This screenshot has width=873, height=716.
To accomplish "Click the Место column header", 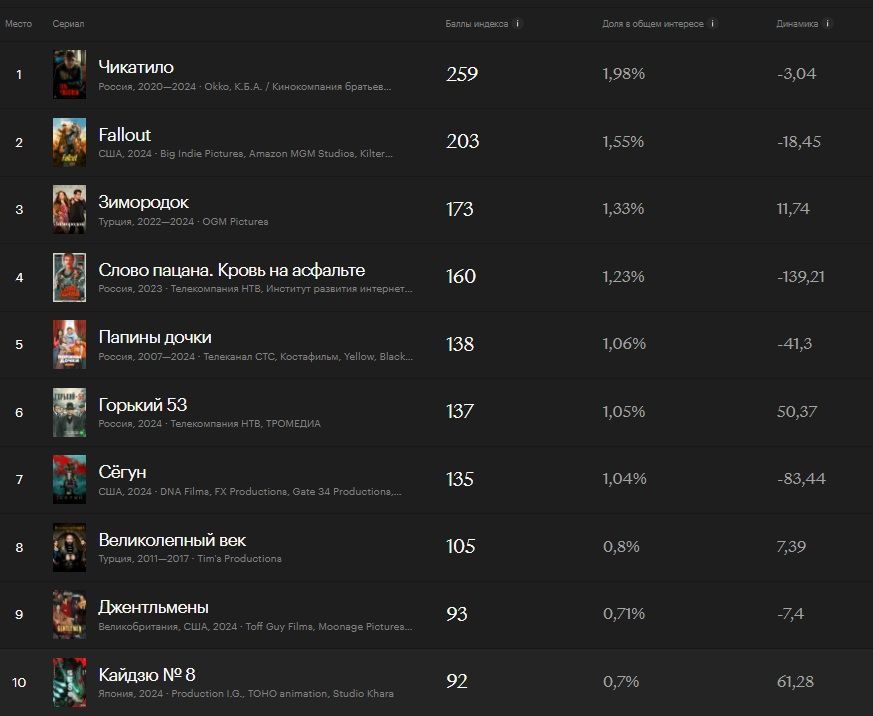I will [x=18, y=24].
